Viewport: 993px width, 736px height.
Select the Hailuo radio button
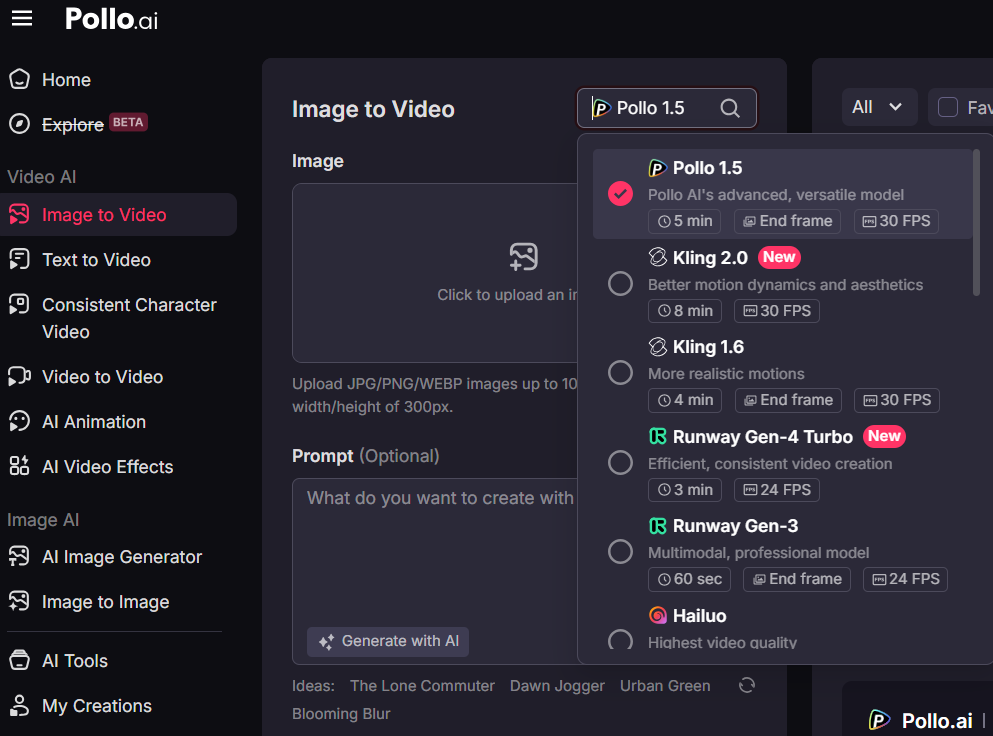point(620,640)
